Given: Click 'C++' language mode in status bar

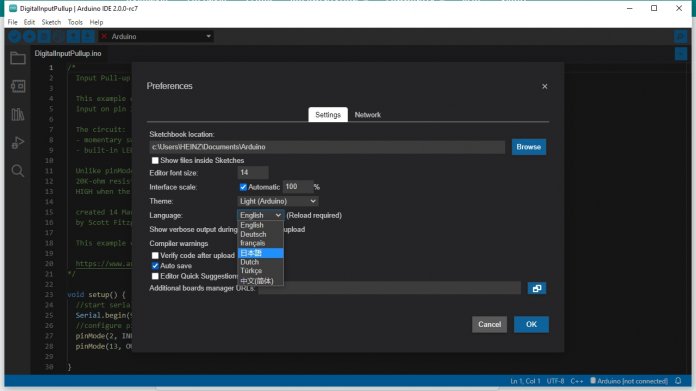Looking at the screenshot, I should 577,381.
